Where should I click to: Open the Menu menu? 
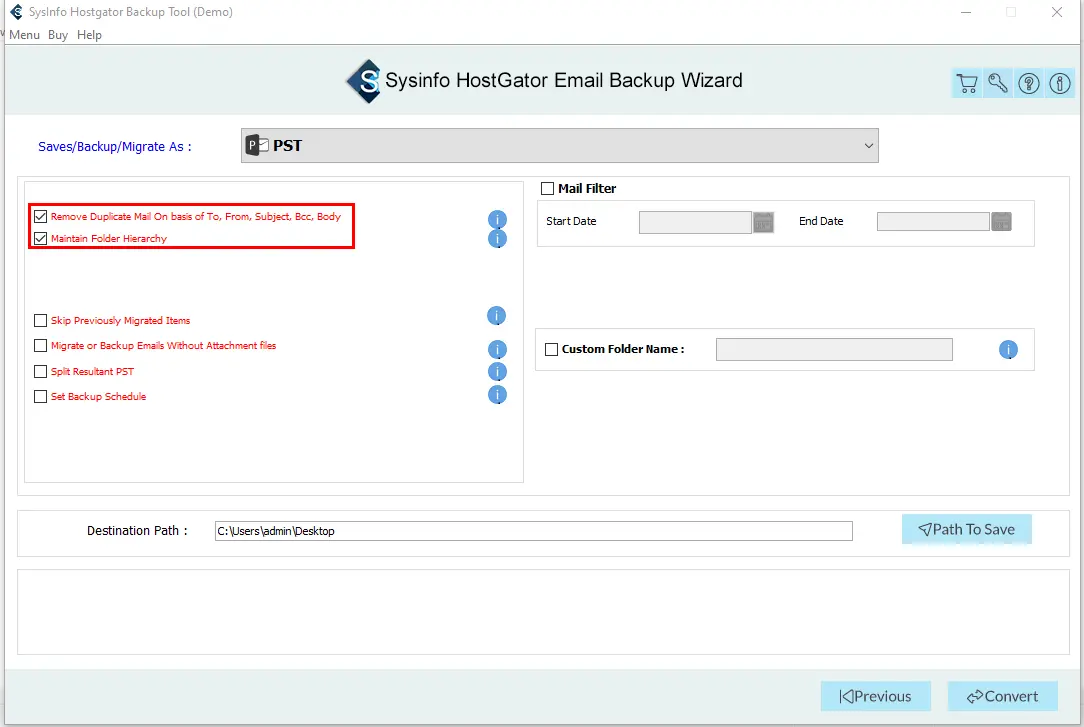coord(24,35)
